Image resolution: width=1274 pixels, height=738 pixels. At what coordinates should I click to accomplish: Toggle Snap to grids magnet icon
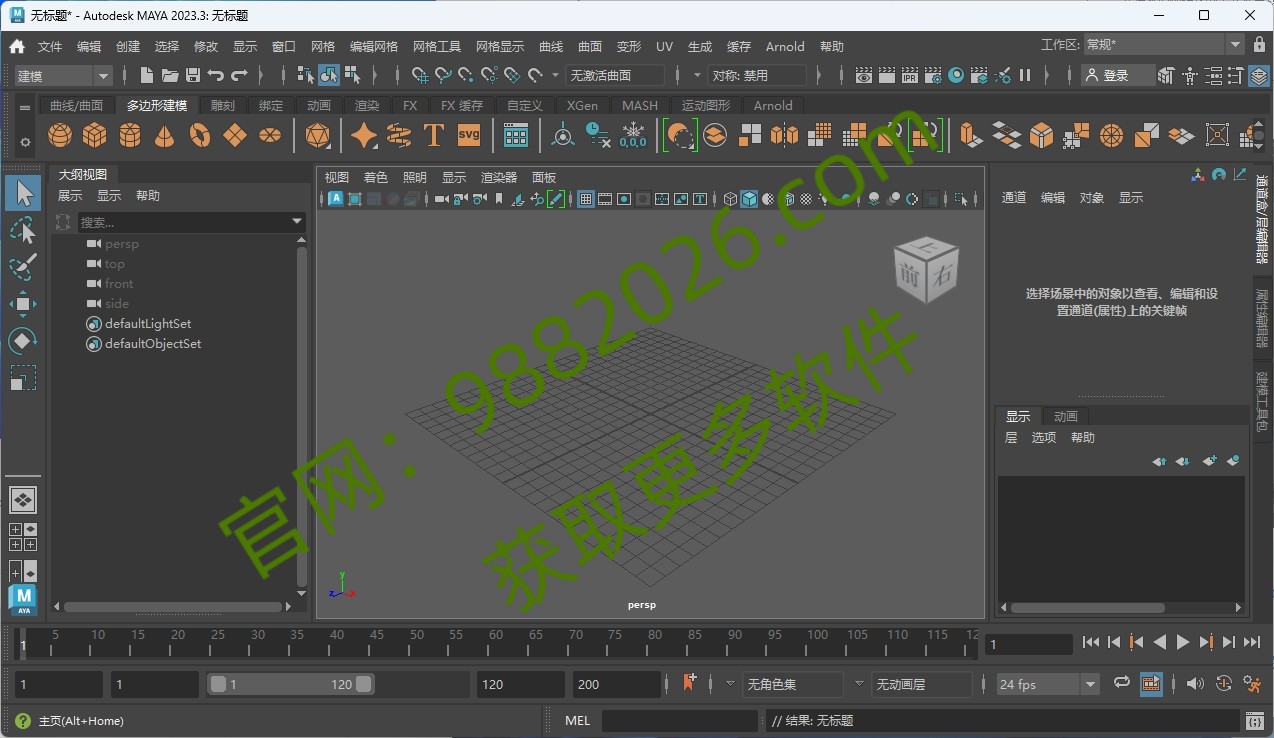(x=421, y=75)
